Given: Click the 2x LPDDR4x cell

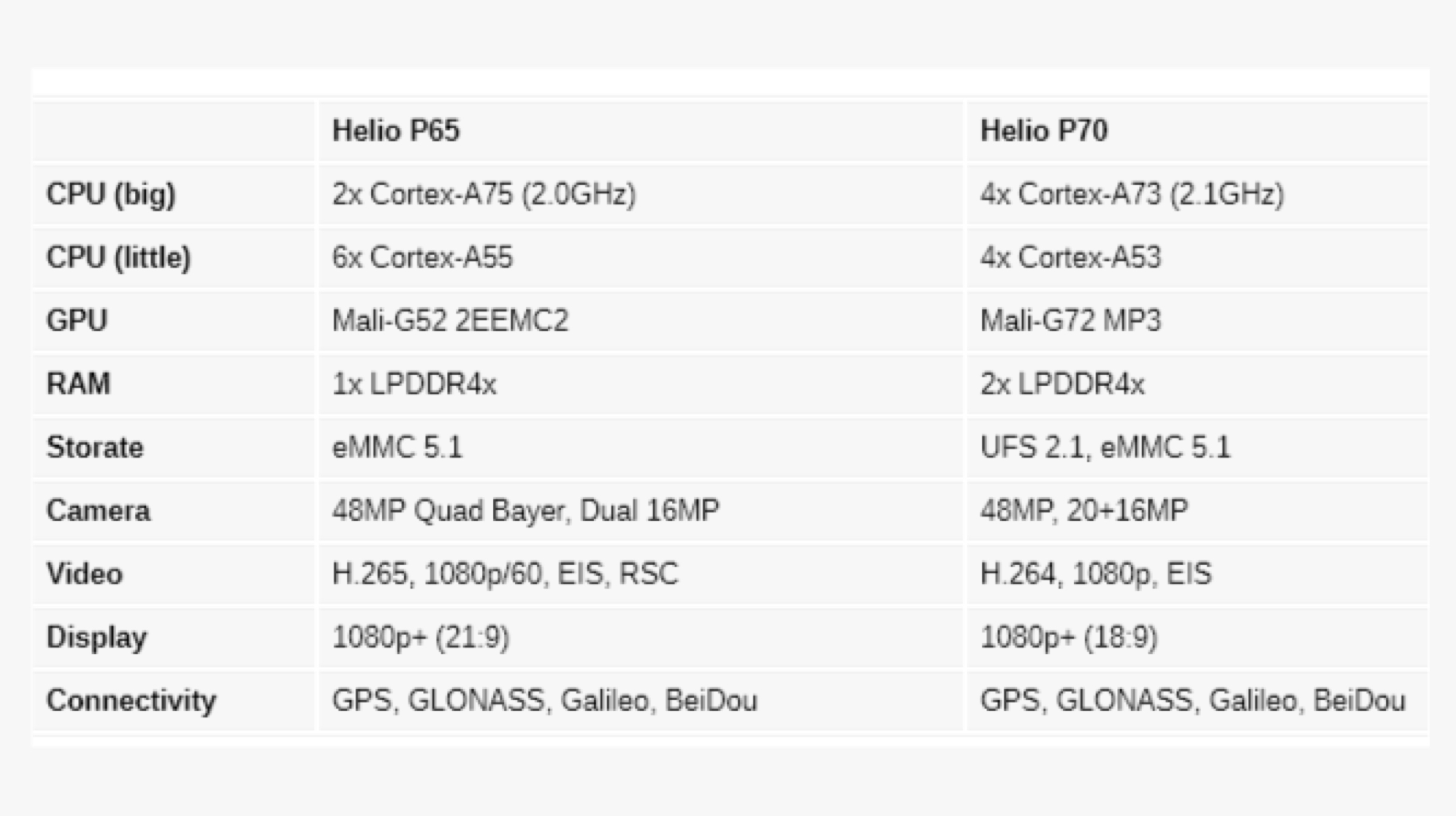Looking at the screenshot, I should 1062,384.
